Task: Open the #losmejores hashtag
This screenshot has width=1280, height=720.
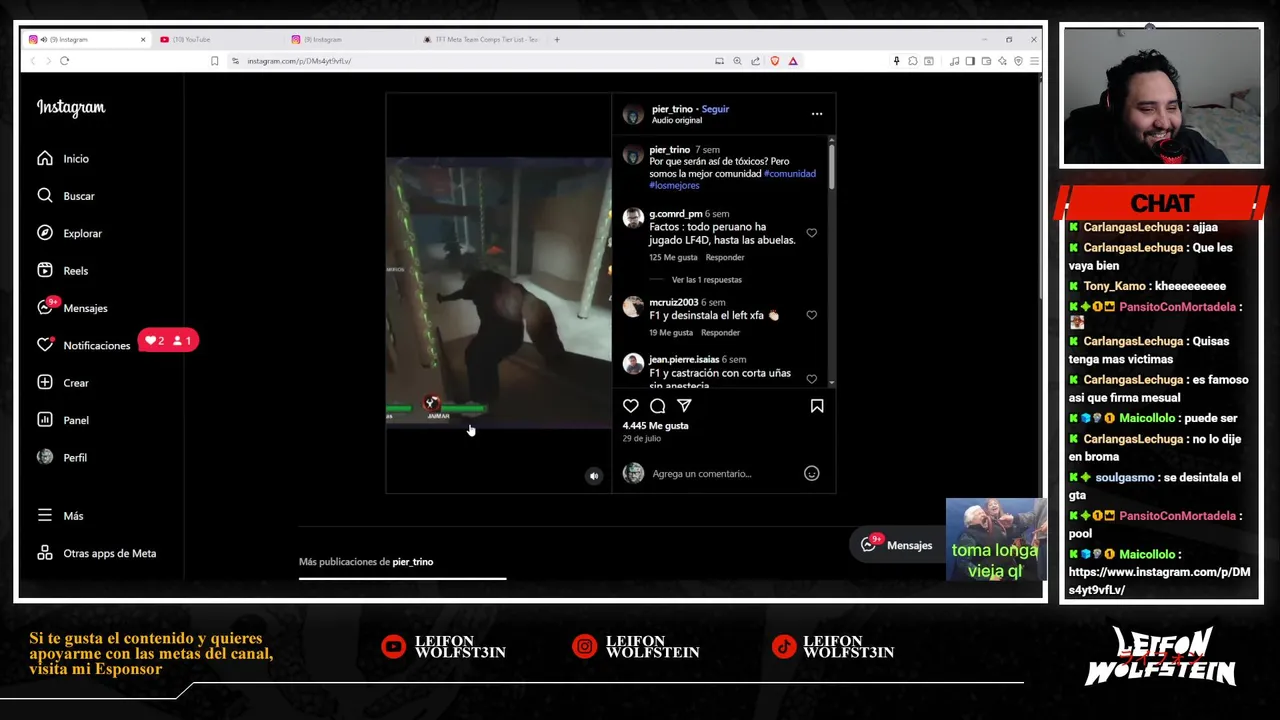Action: [x=674, y=186]
